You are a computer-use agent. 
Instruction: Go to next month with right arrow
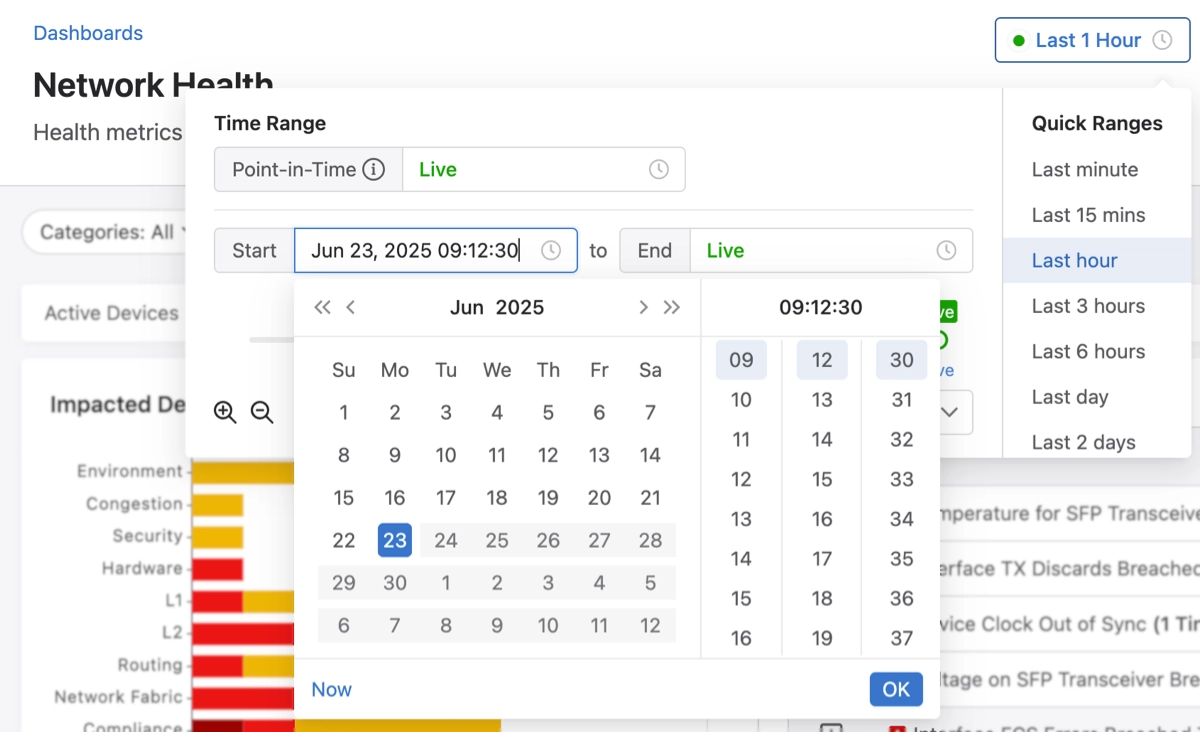[x=643, y=307]
